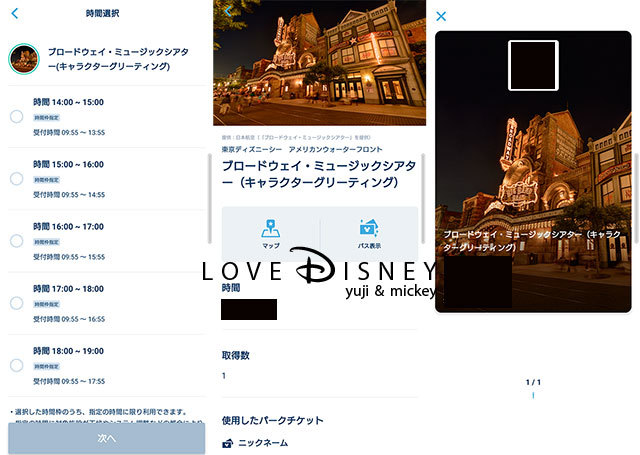Image resolution: width=640 pixels, height=455 pixels.
Task: Click 受付時間 09:55 ~ 15:55 text
Action: point(69,257)
